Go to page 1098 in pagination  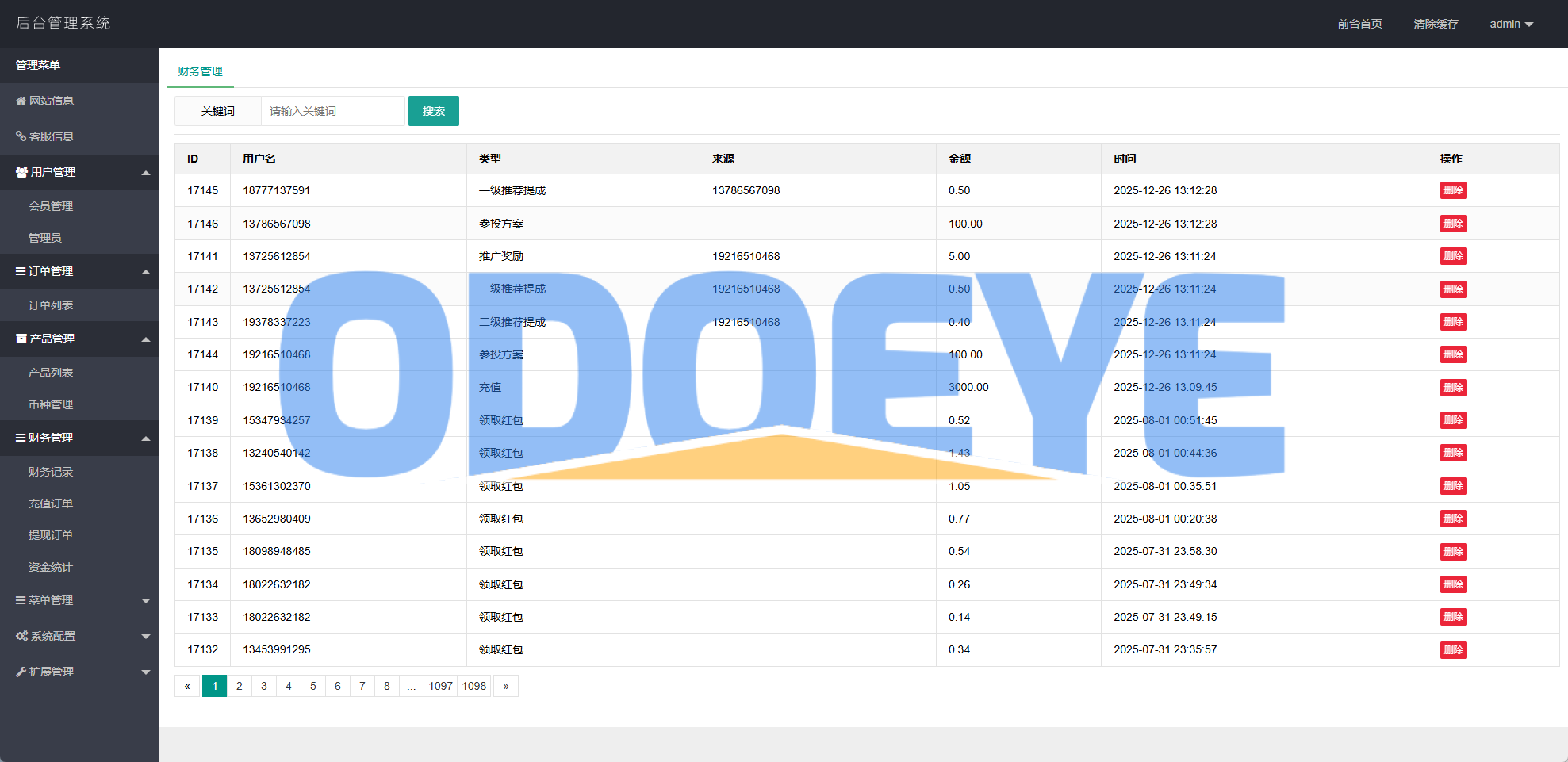point(474,686)
